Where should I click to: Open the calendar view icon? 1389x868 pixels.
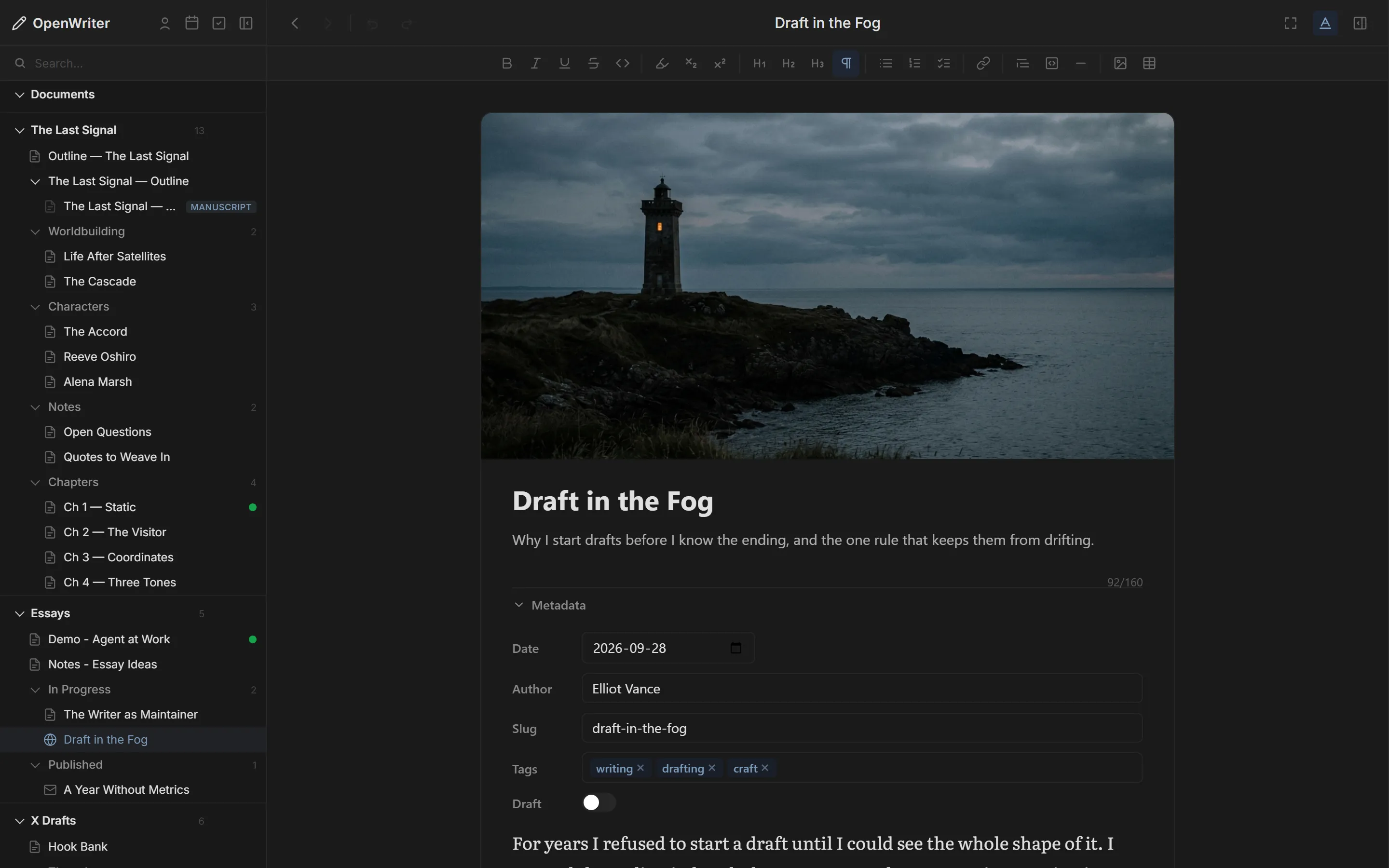191,23
